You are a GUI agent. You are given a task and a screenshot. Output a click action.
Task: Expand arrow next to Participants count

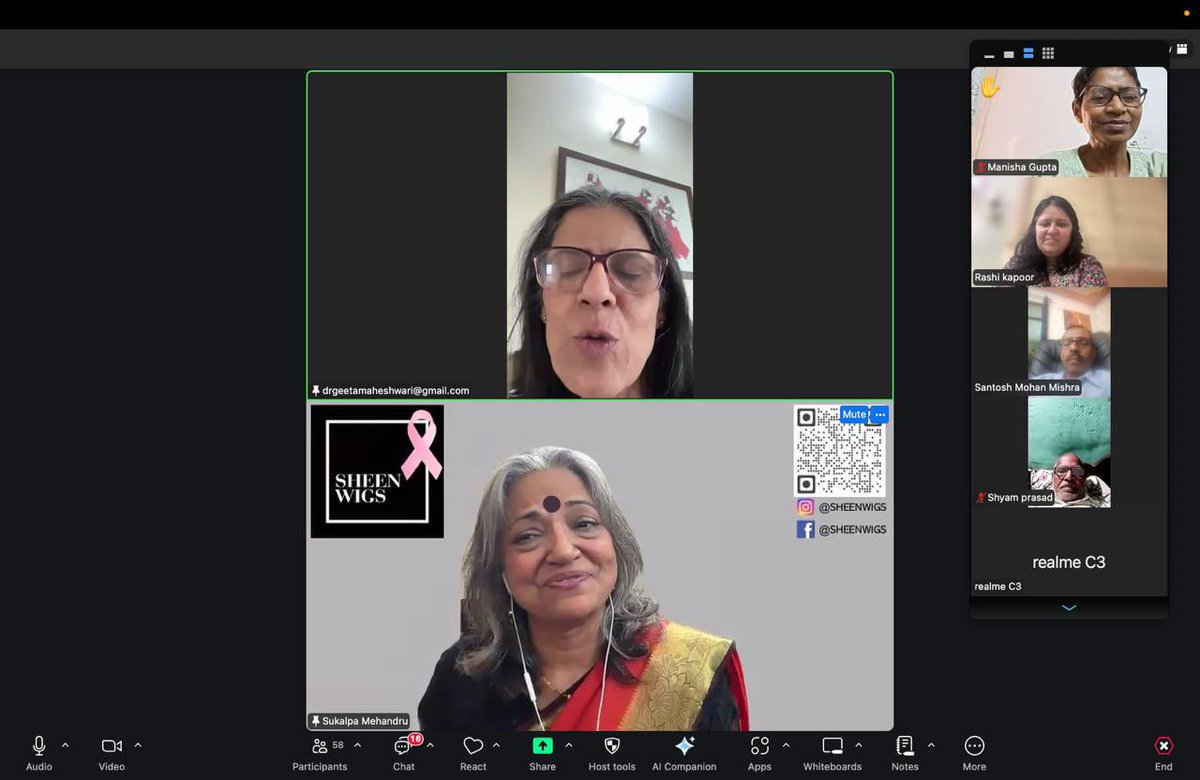click(x=357, y=745)
